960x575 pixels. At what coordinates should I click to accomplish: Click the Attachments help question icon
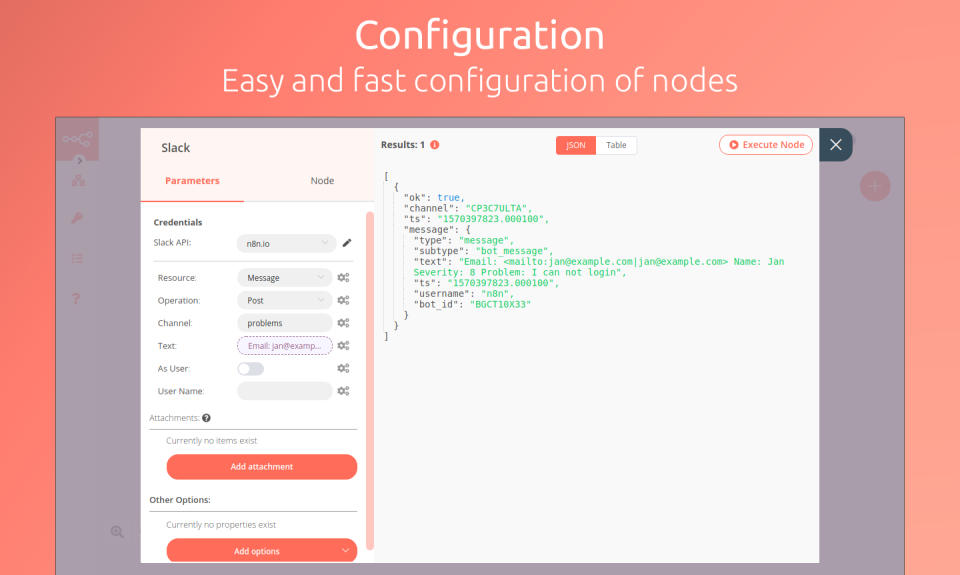click(x=206, y=418)
